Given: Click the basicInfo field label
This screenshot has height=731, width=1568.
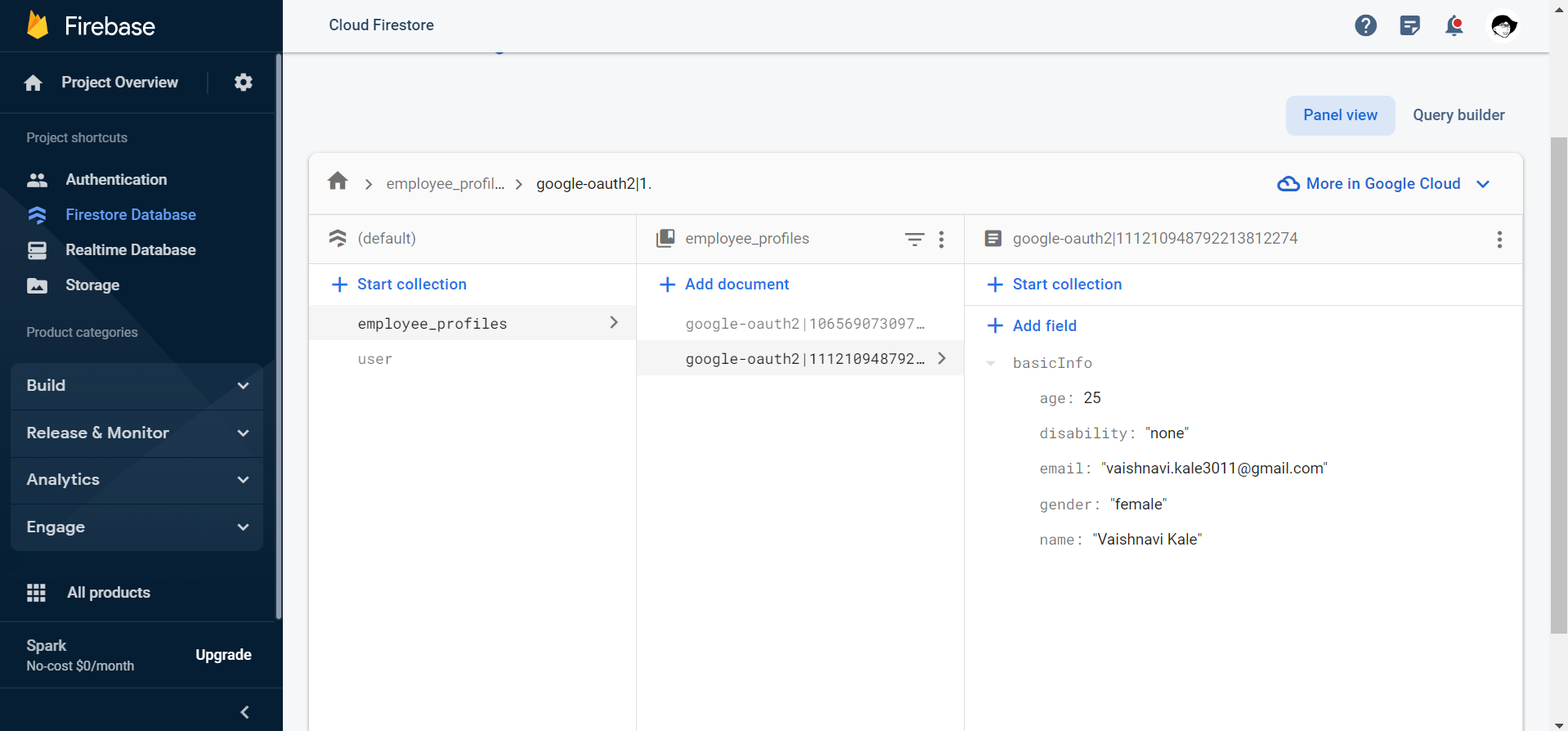Looking at the screenshot, I should coord(1052,363).
